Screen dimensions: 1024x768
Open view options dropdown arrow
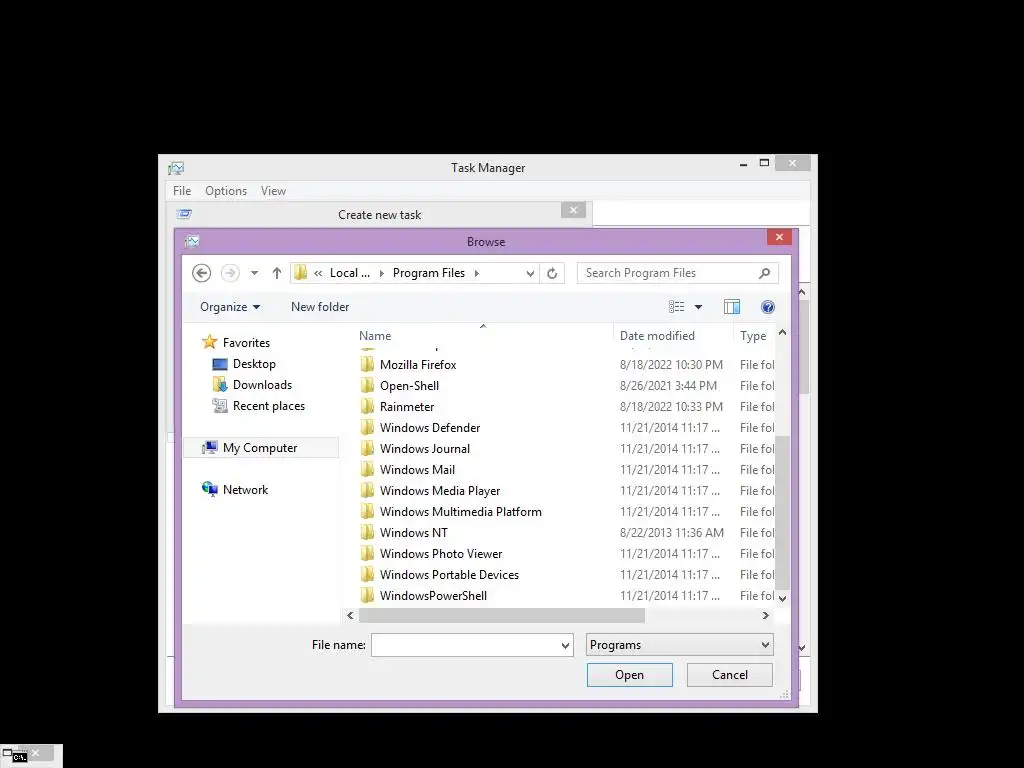coord(698,307)
